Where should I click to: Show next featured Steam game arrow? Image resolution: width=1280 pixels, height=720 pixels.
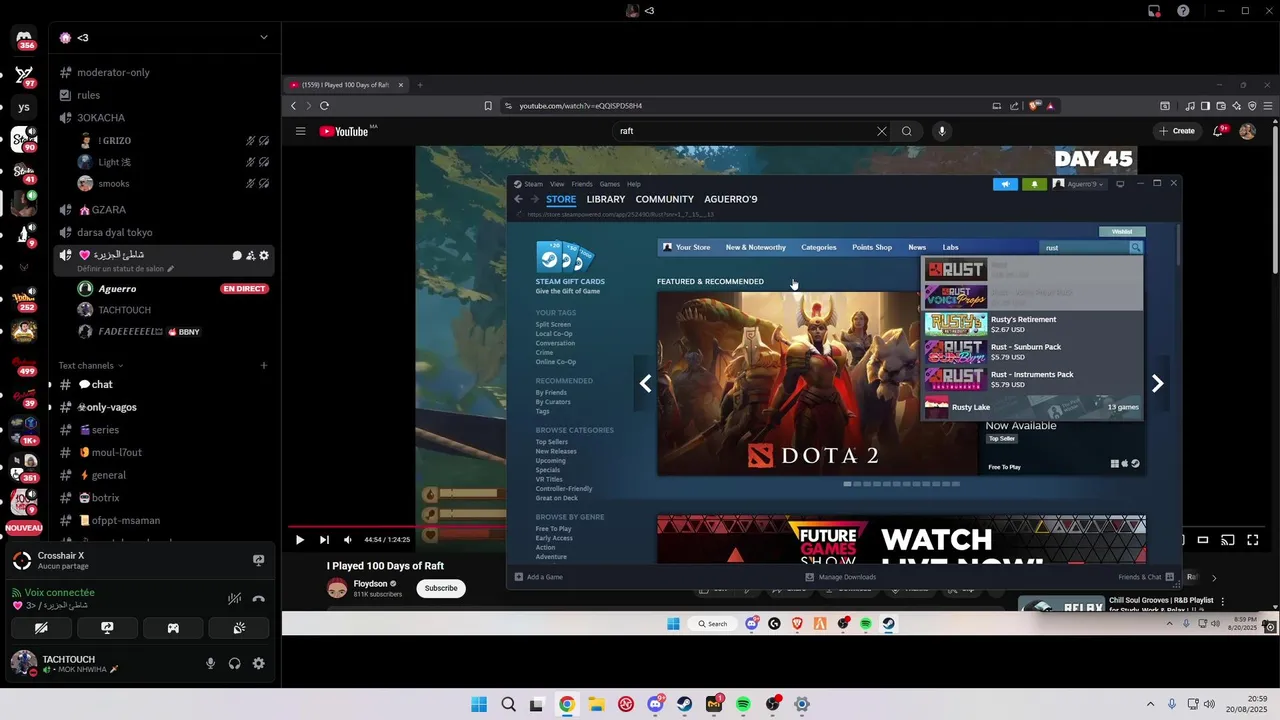point(1157,383)
